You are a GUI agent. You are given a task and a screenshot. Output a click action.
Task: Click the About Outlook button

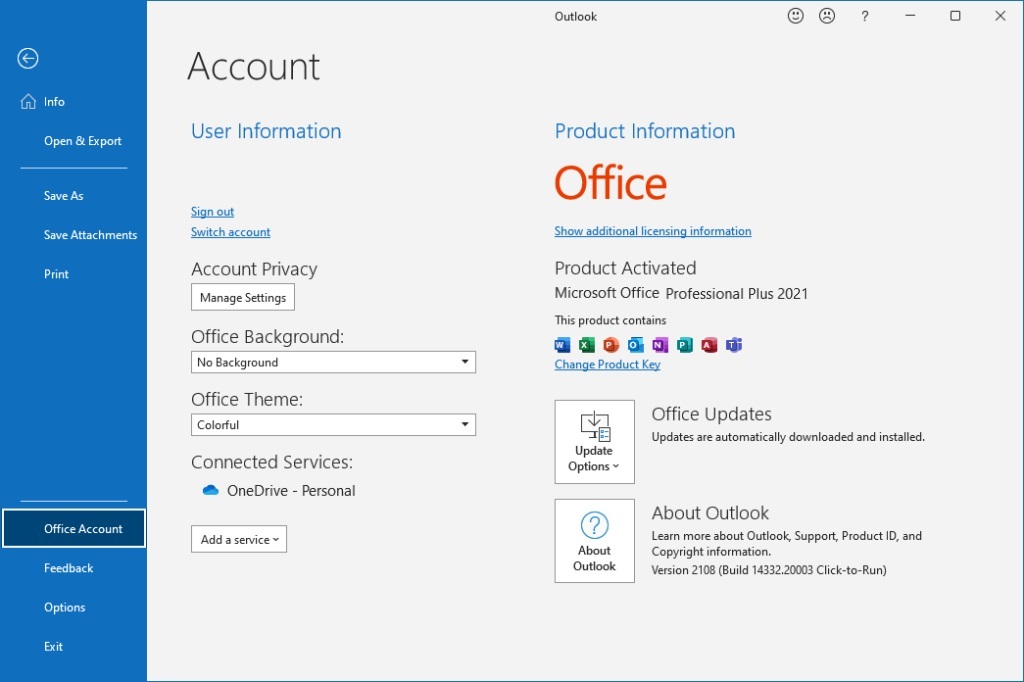594,541
